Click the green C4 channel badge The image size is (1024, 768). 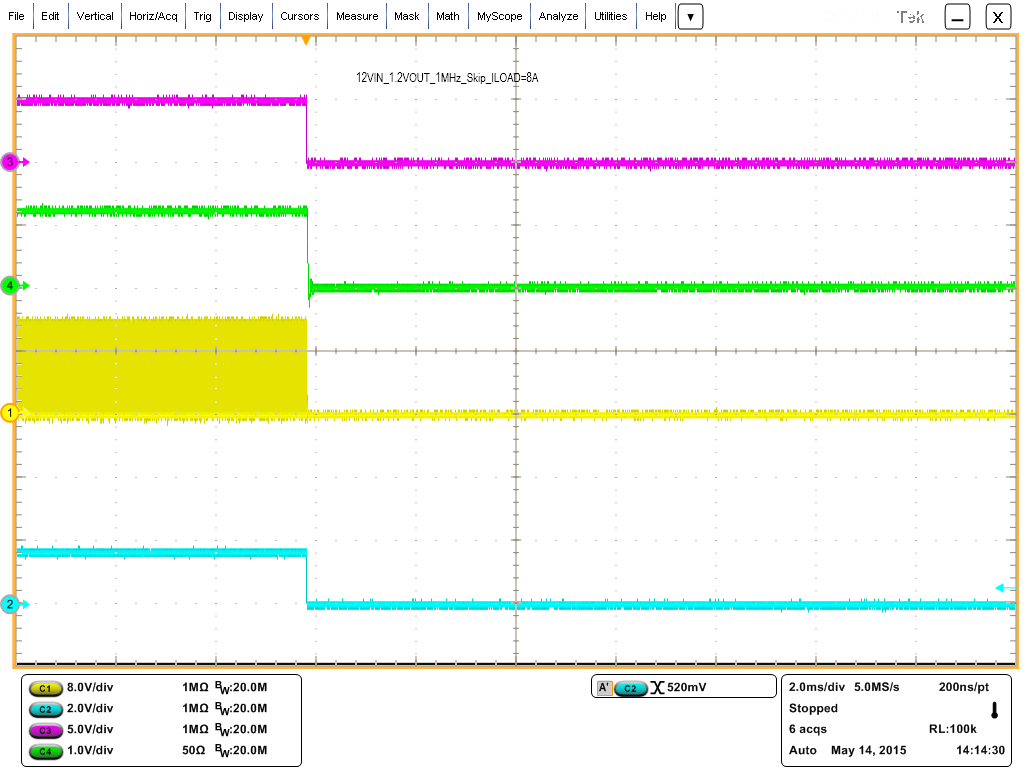(46, 751)
